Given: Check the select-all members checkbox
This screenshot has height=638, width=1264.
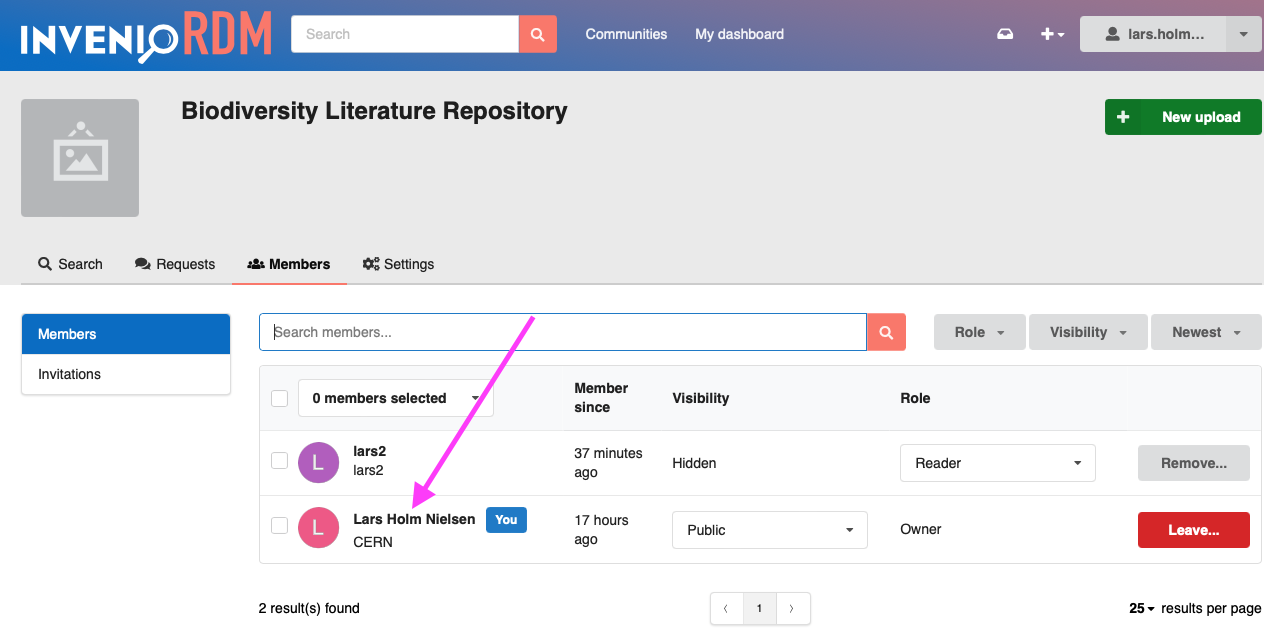Looking at the screenshot, I should coord(279,398).
